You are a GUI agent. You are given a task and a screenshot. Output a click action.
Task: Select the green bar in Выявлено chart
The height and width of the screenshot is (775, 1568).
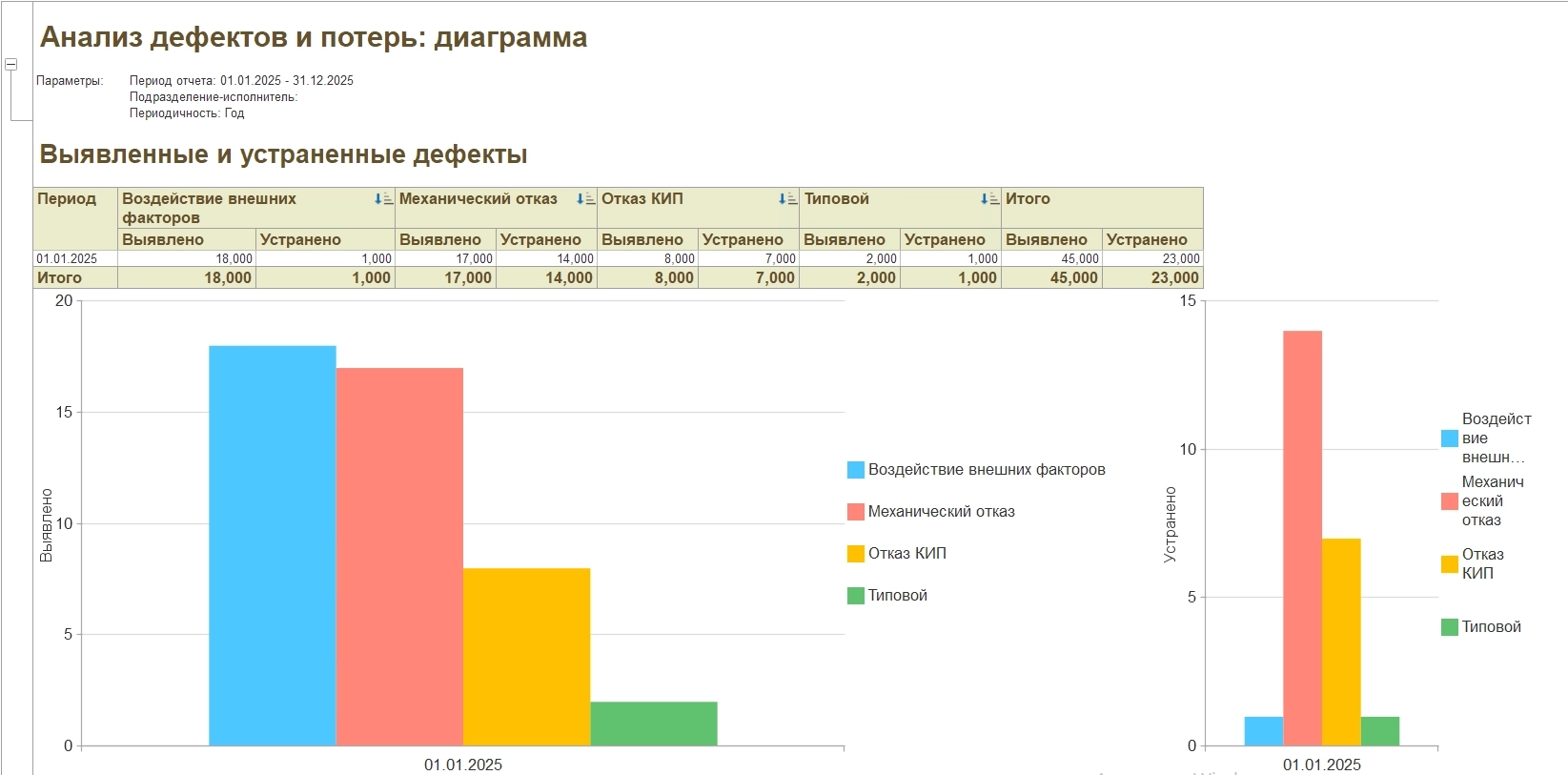pyautogui.click(x=653, y=724)
